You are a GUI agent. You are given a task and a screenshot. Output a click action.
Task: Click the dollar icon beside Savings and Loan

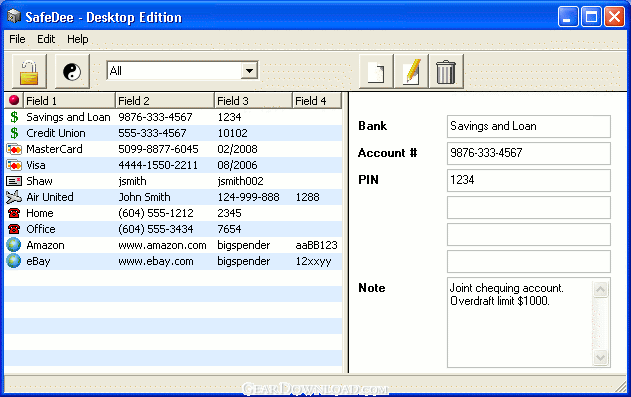coord(14,117)
